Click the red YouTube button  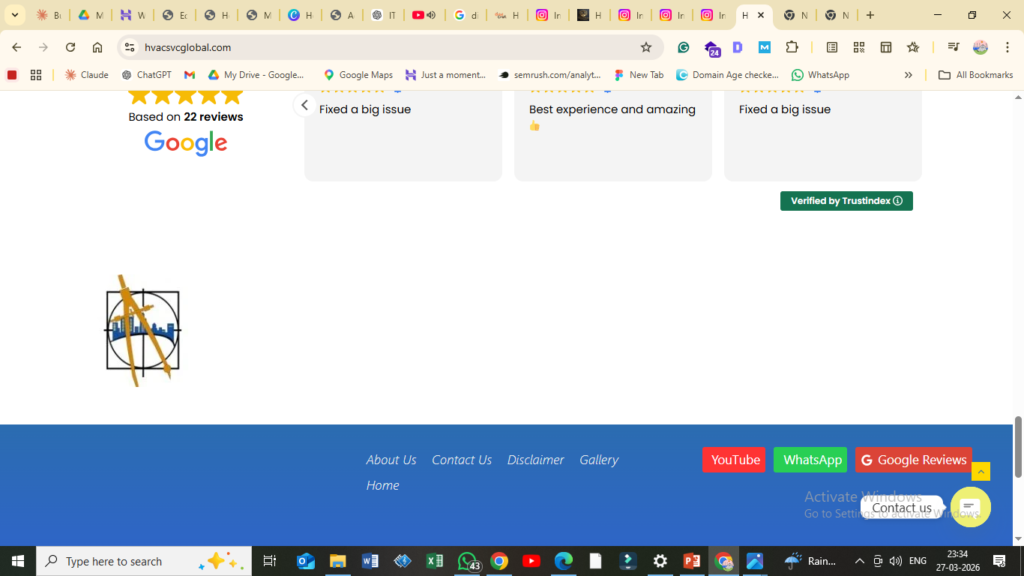pyautogui.click(x=734, y=460)
